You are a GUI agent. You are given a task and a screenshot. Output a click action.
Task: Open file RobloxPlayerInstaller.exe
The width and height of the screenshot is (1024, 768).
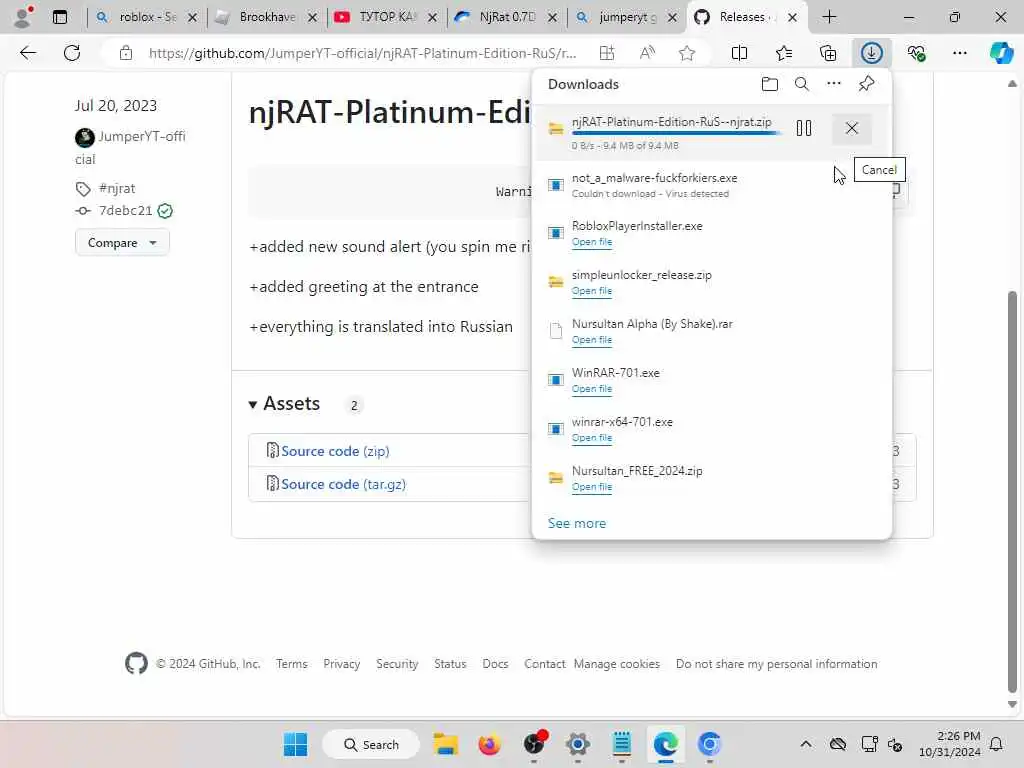click(x=592, y=242)
